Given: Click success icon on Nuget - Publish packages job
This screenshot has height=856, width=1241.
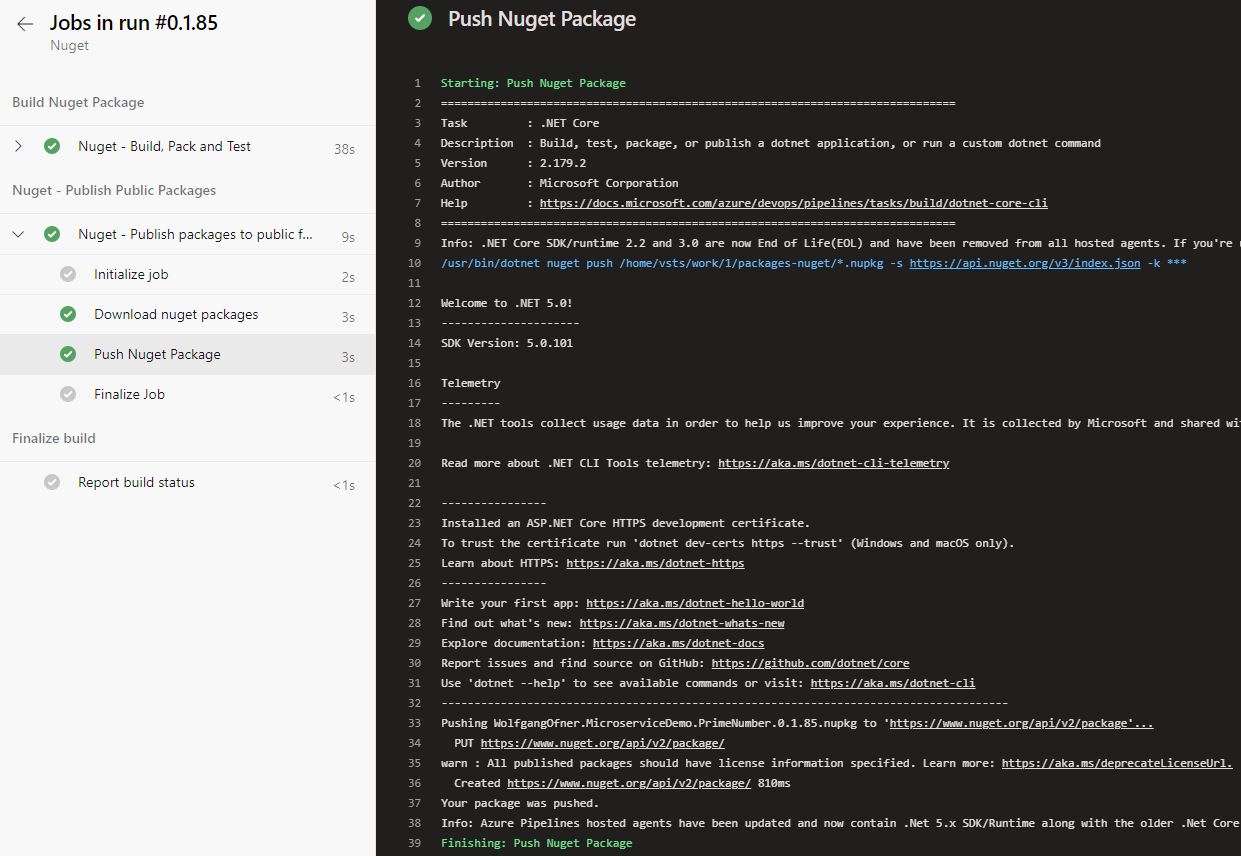Looking at the screenshot, I should tap(51, 234).
